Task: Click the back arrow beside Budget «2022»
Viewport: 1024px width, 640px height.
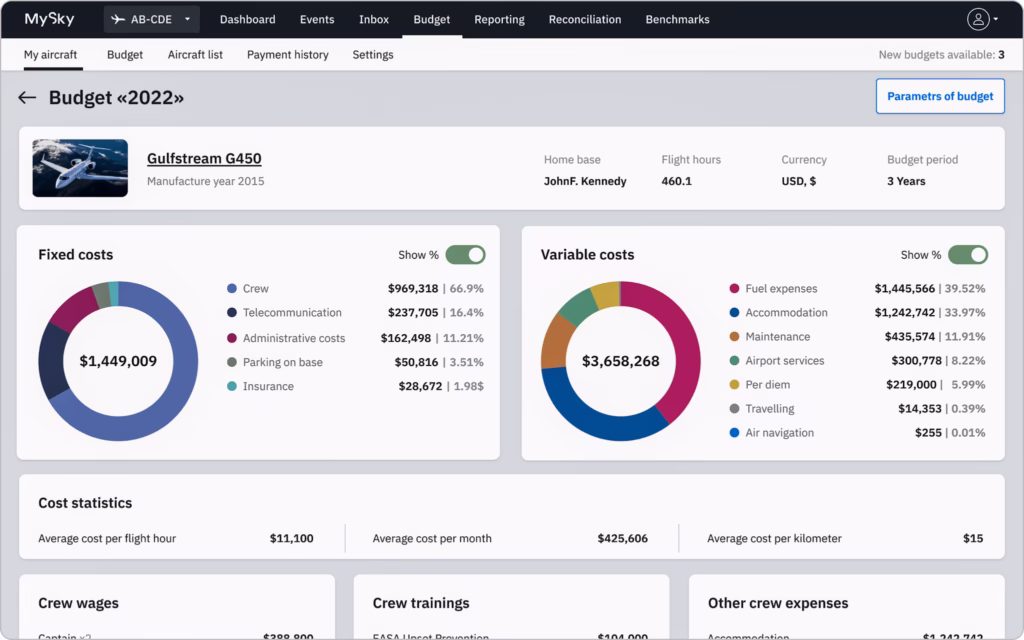Action: 27,97
